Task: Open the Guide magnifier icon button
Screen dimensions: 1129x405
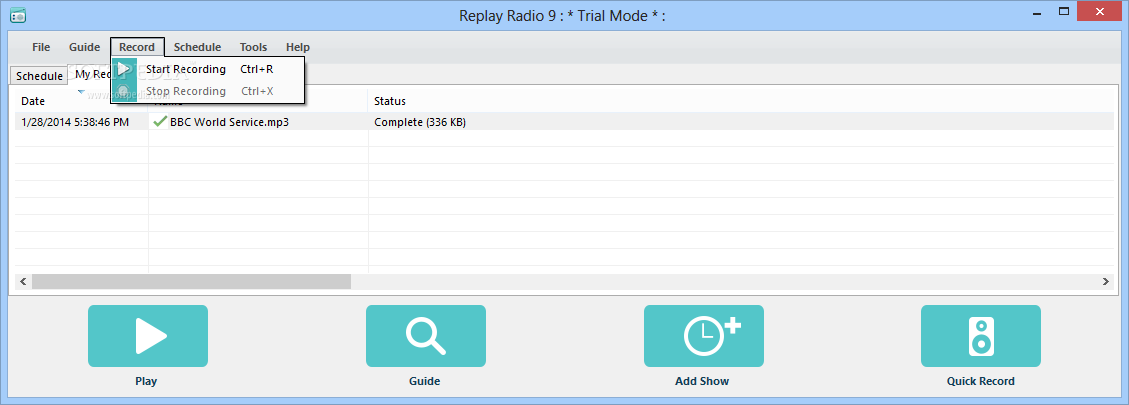Action: (426, 336)
